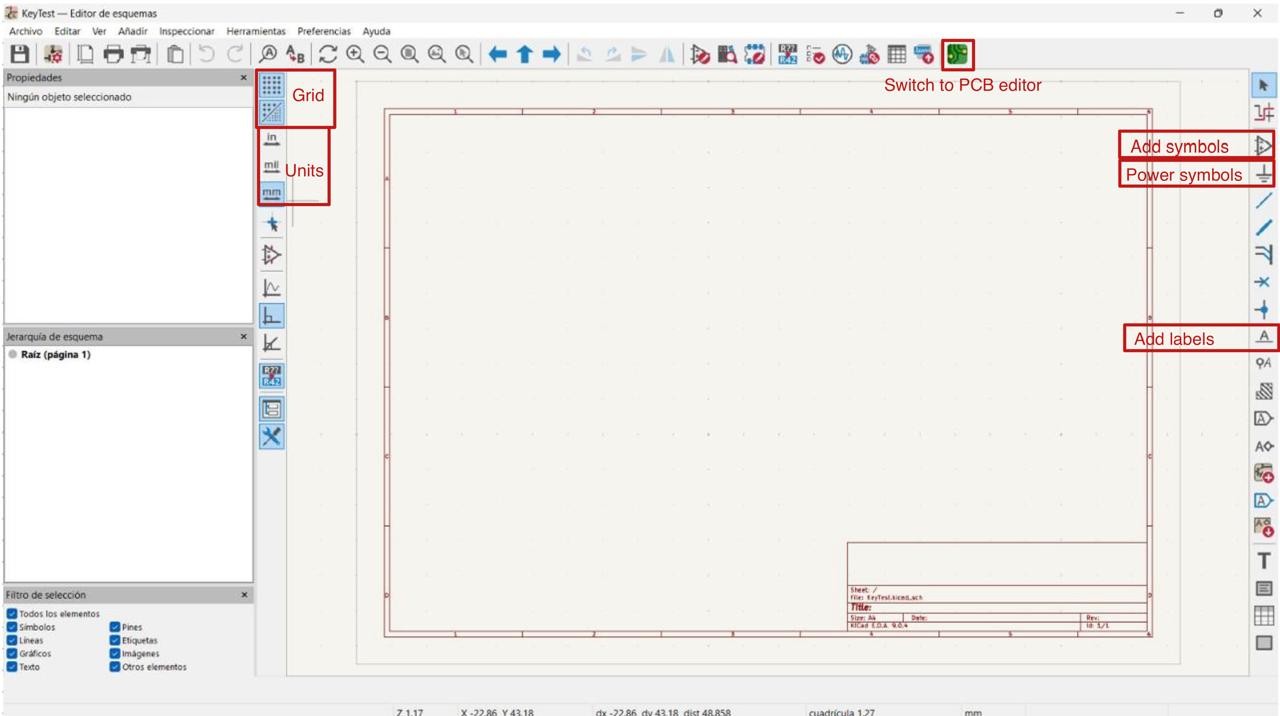Open Find and Replace from the toolbar
The width and height of the screenshot is (1280, 716).
(295, 54)
